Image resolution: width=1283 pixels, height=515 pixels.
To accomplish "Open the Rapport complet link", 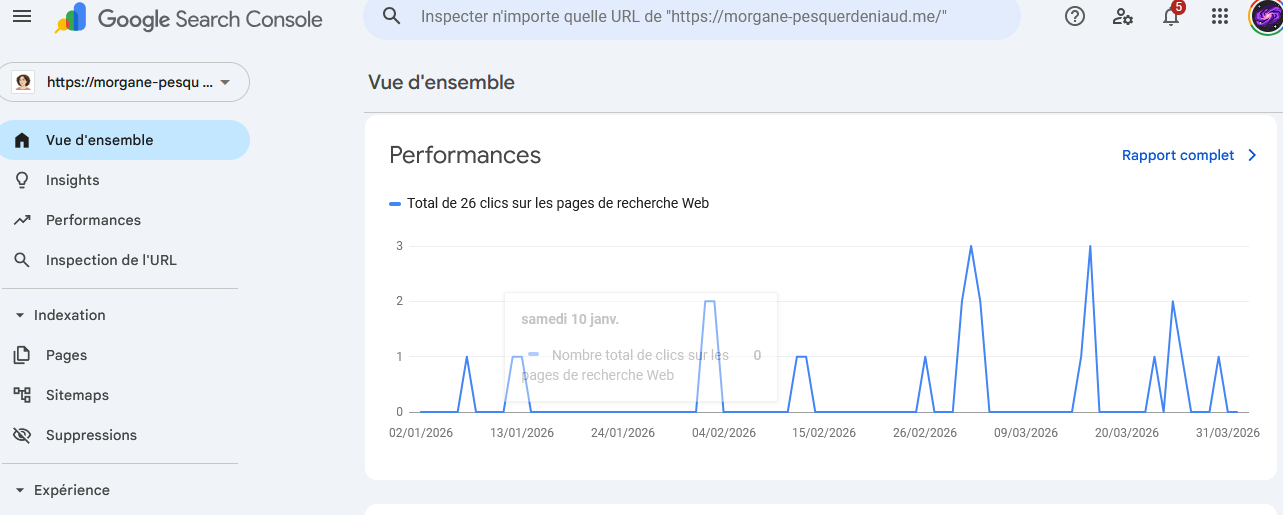I will [1189, 155].
